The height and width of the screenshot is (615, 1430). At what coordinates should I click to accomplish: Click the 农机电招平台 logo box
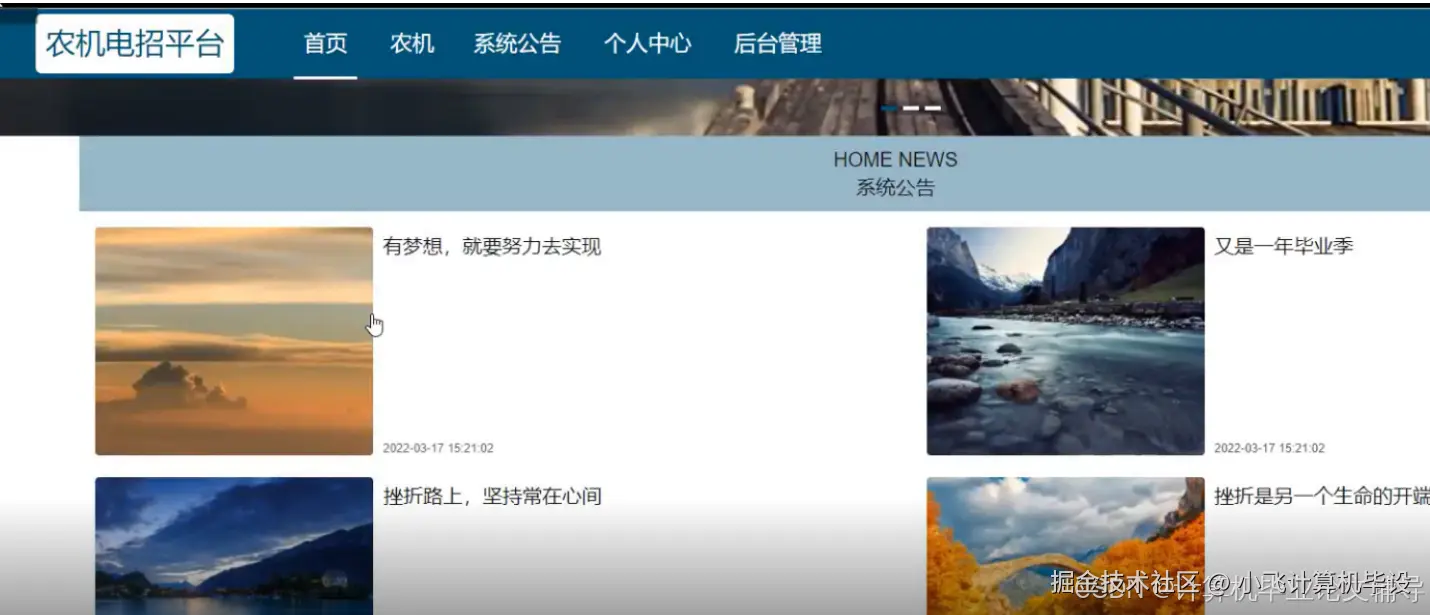tap(135, 44)
